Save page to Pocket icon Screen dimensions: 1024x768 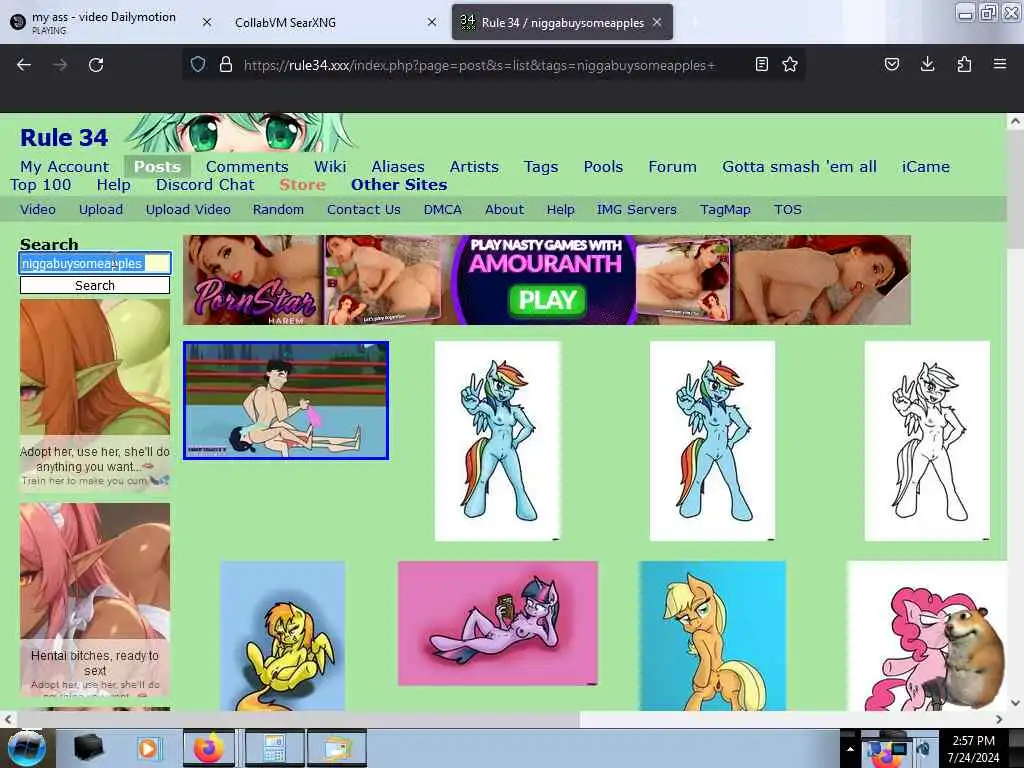(892, 64)
